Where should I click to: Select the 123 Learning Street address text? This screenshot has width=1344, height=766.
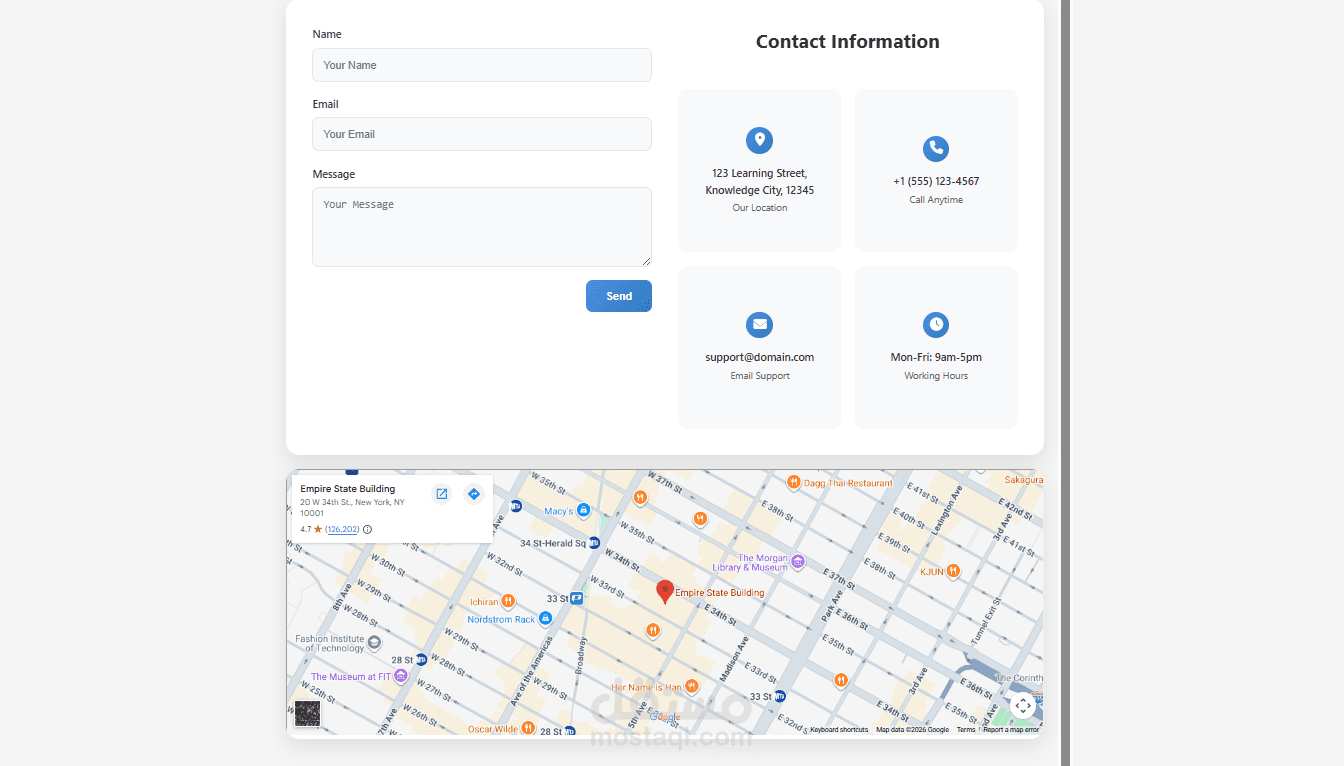point(760,181)
